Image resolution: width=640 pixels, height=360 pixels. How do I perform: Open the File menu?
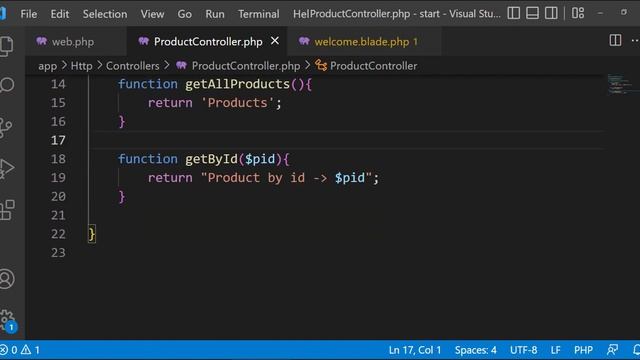tap(29, 14)
